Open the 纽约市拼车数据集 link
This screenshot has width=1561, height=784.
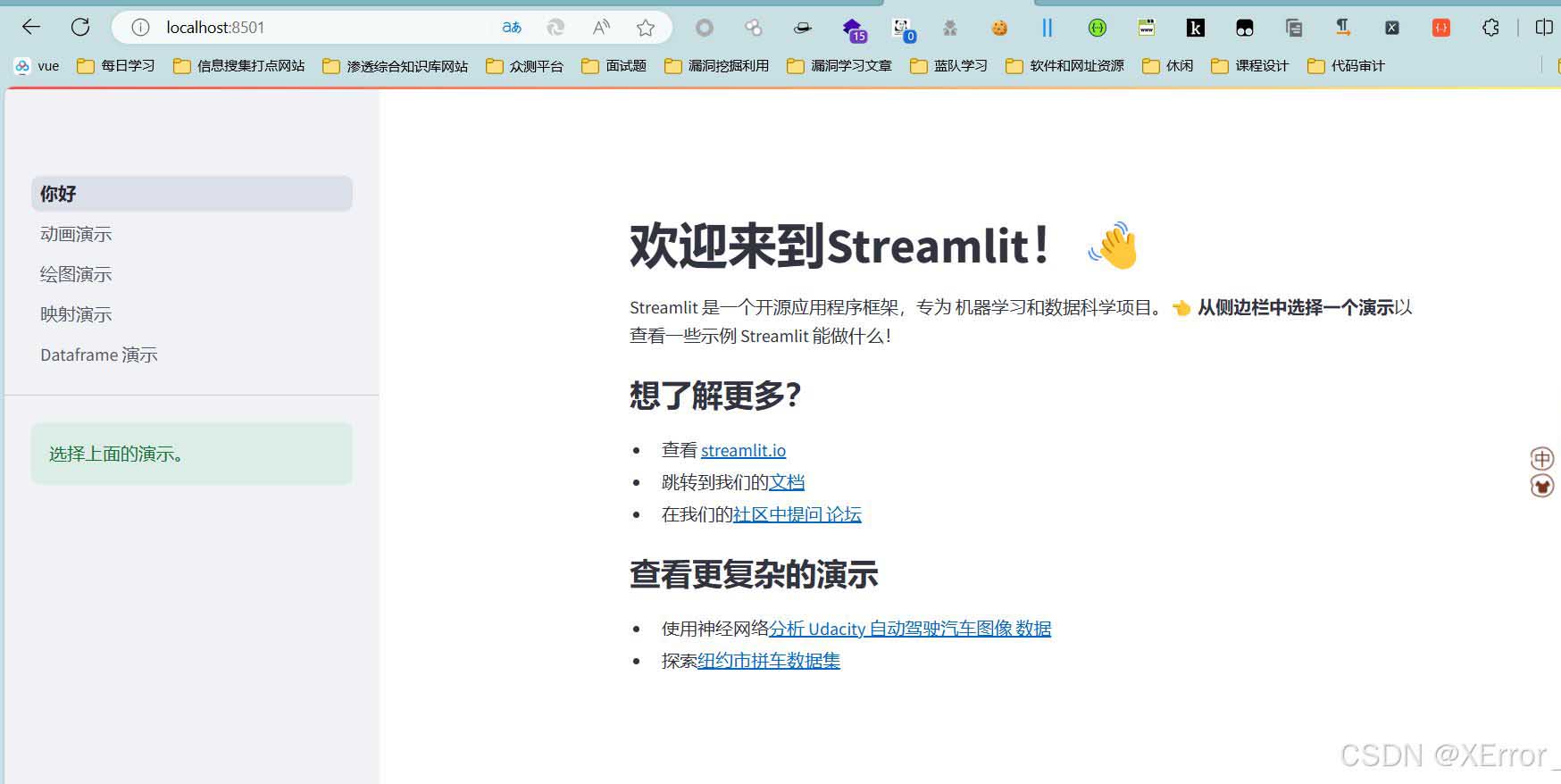[x=769, y=661]
